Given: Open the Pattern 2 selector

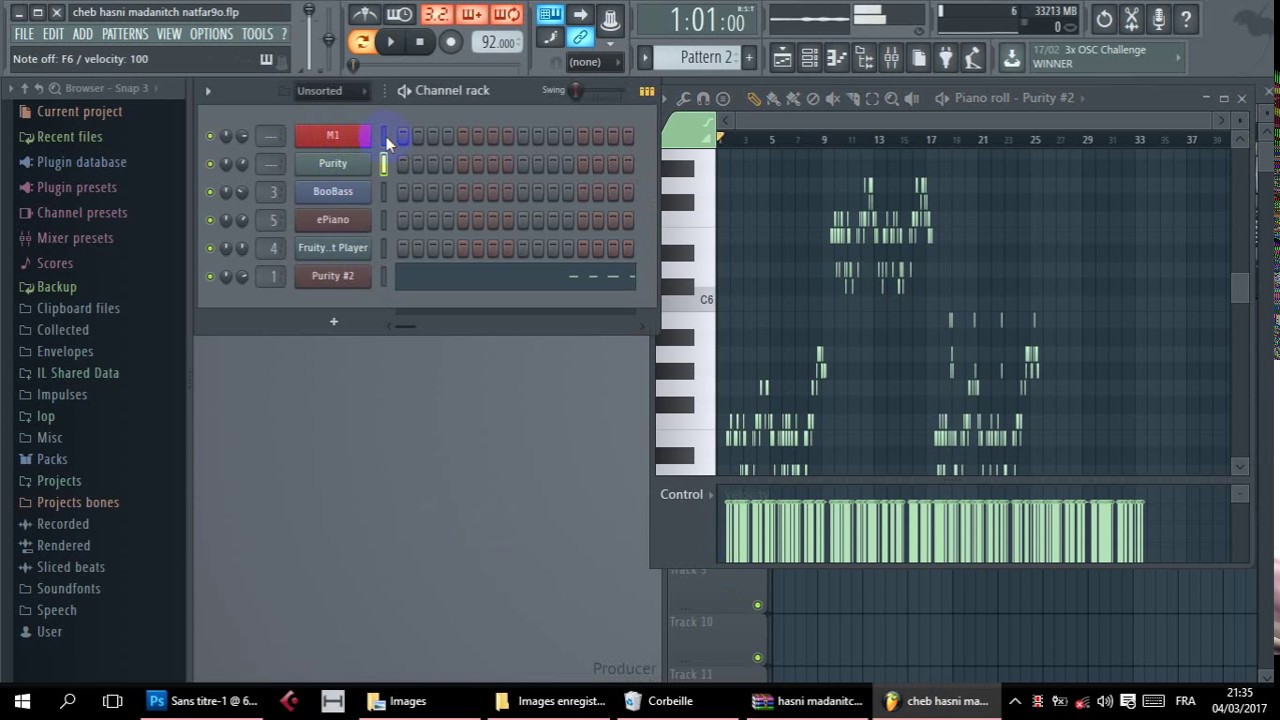Looking at the screenshot, I should tap(706, 57).
